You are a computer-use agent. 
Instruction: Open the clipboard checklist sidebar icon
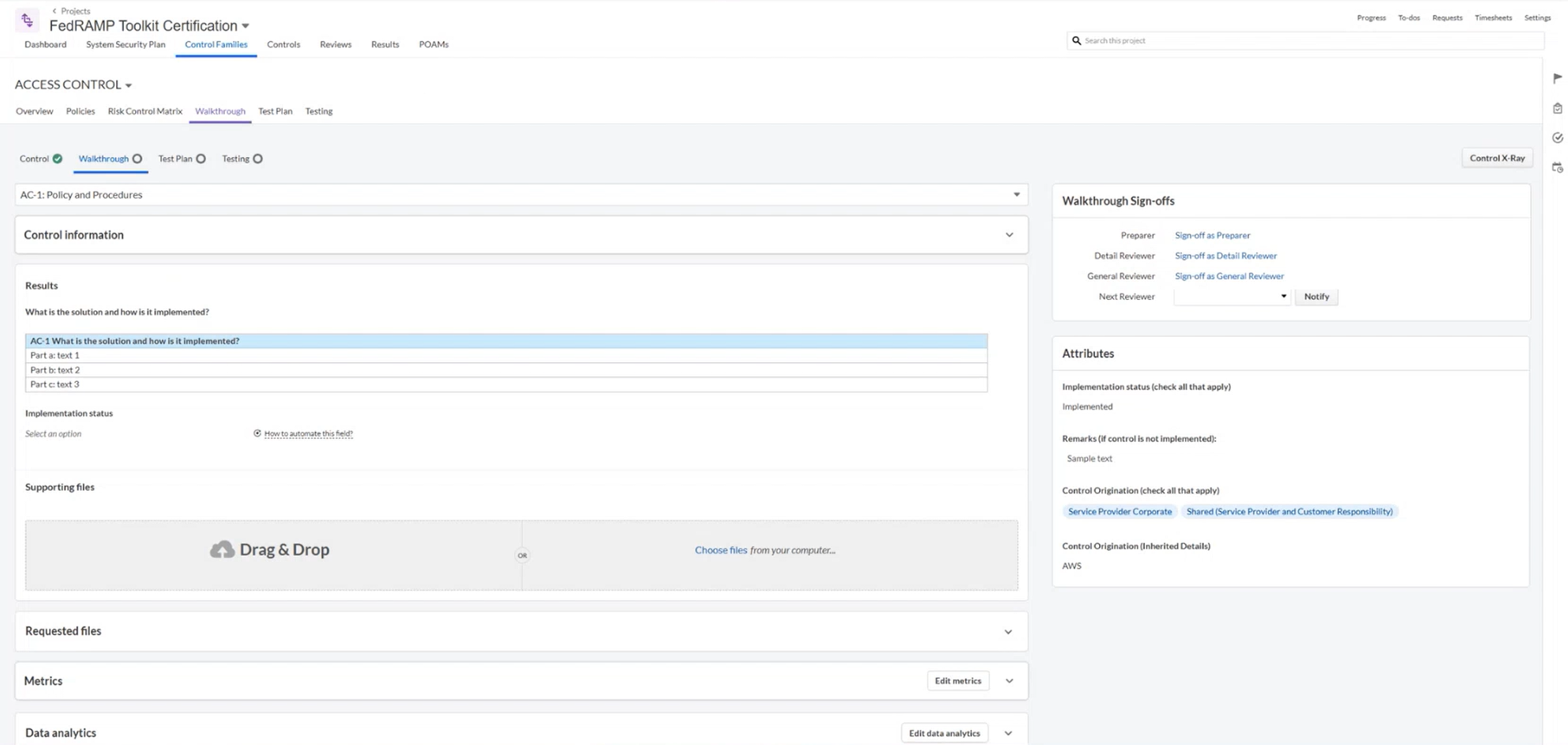[x=1557, y=108]
